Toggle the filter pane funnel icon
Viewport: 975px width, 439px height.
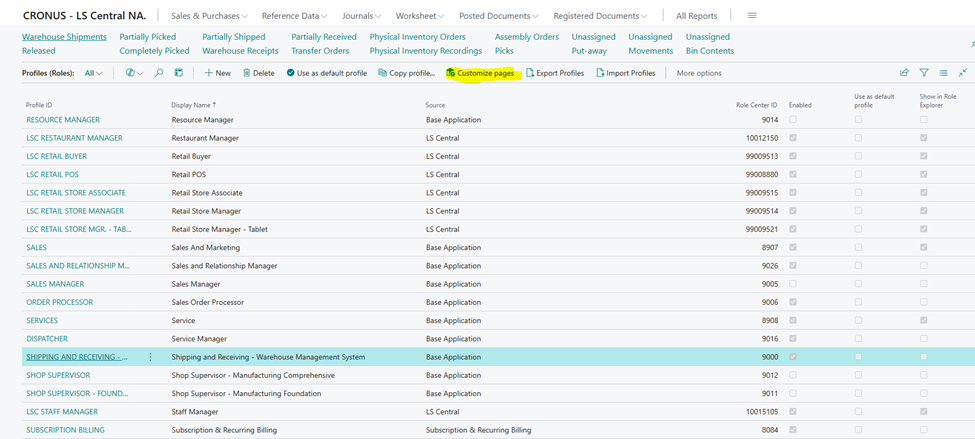click(924, 73)
